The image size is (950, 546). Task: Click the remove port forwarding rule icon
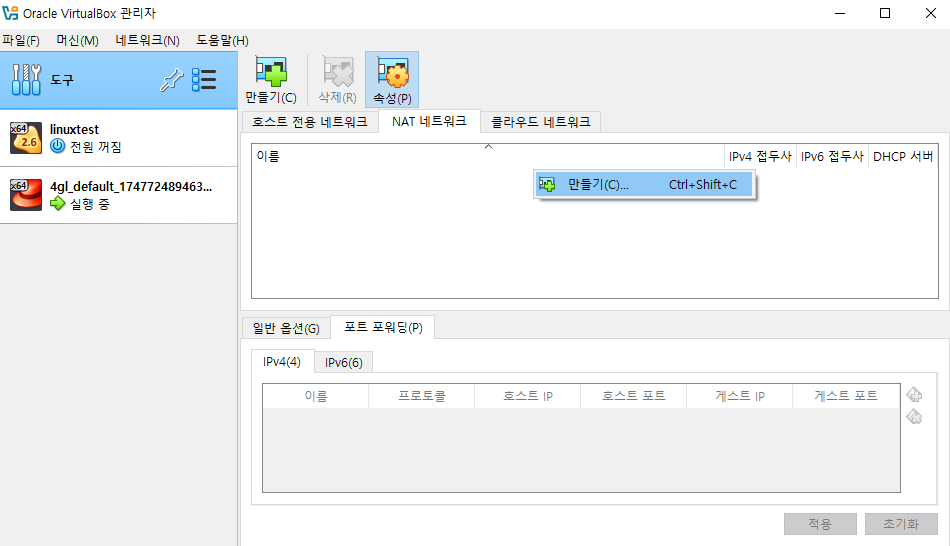(x=914, y=417)
